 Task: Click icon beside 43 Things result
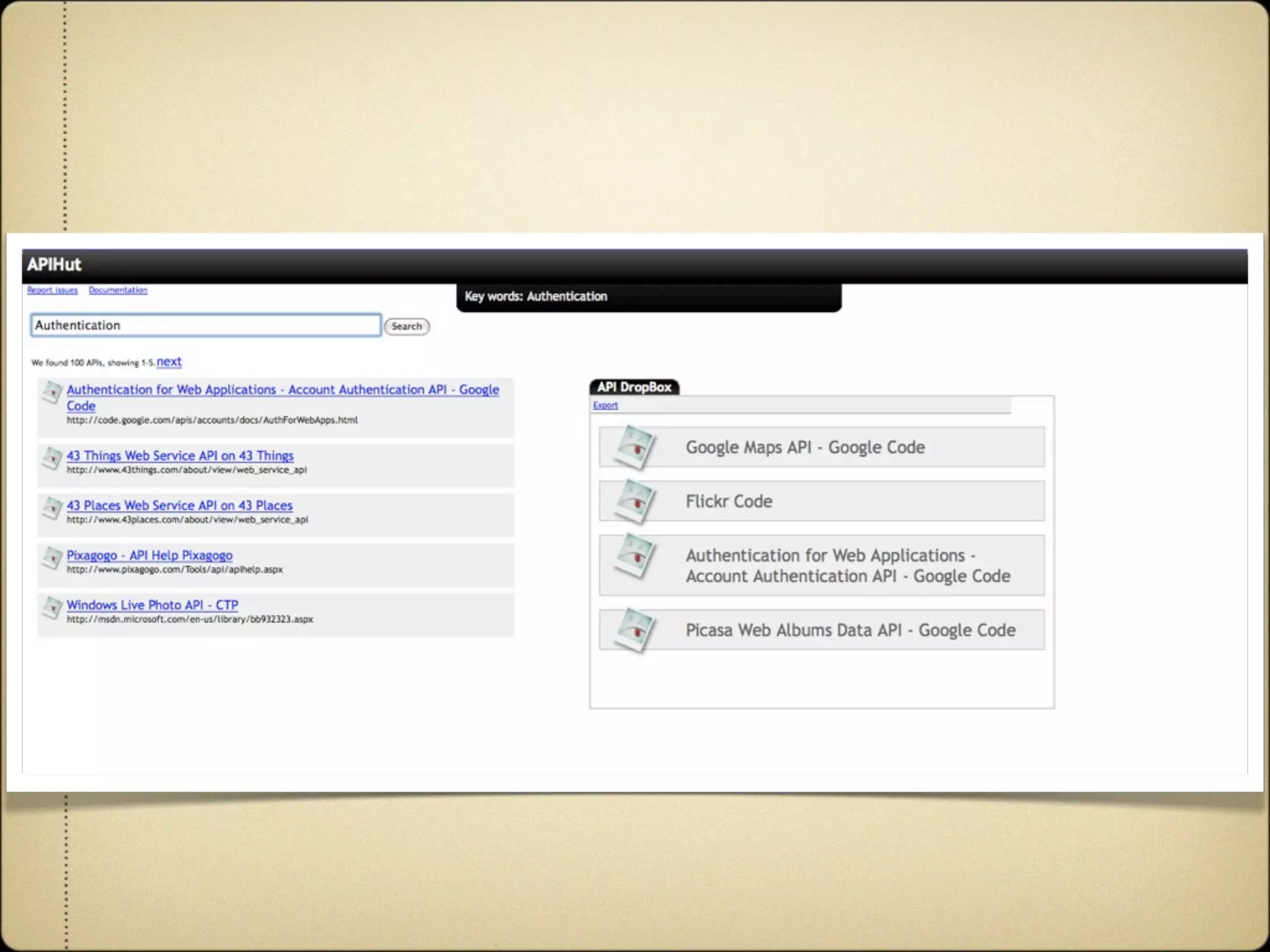tap(52, 459)
